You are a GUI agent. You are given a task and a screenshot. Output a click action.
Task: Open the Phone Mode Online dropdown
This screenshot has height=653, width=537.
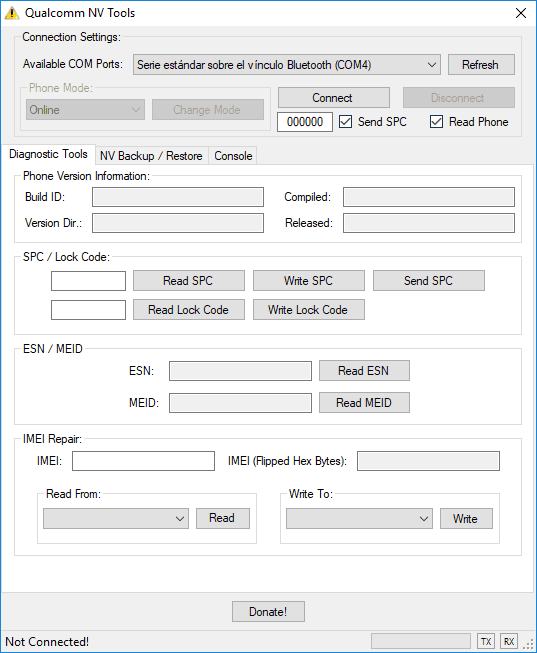click(85, 110)
